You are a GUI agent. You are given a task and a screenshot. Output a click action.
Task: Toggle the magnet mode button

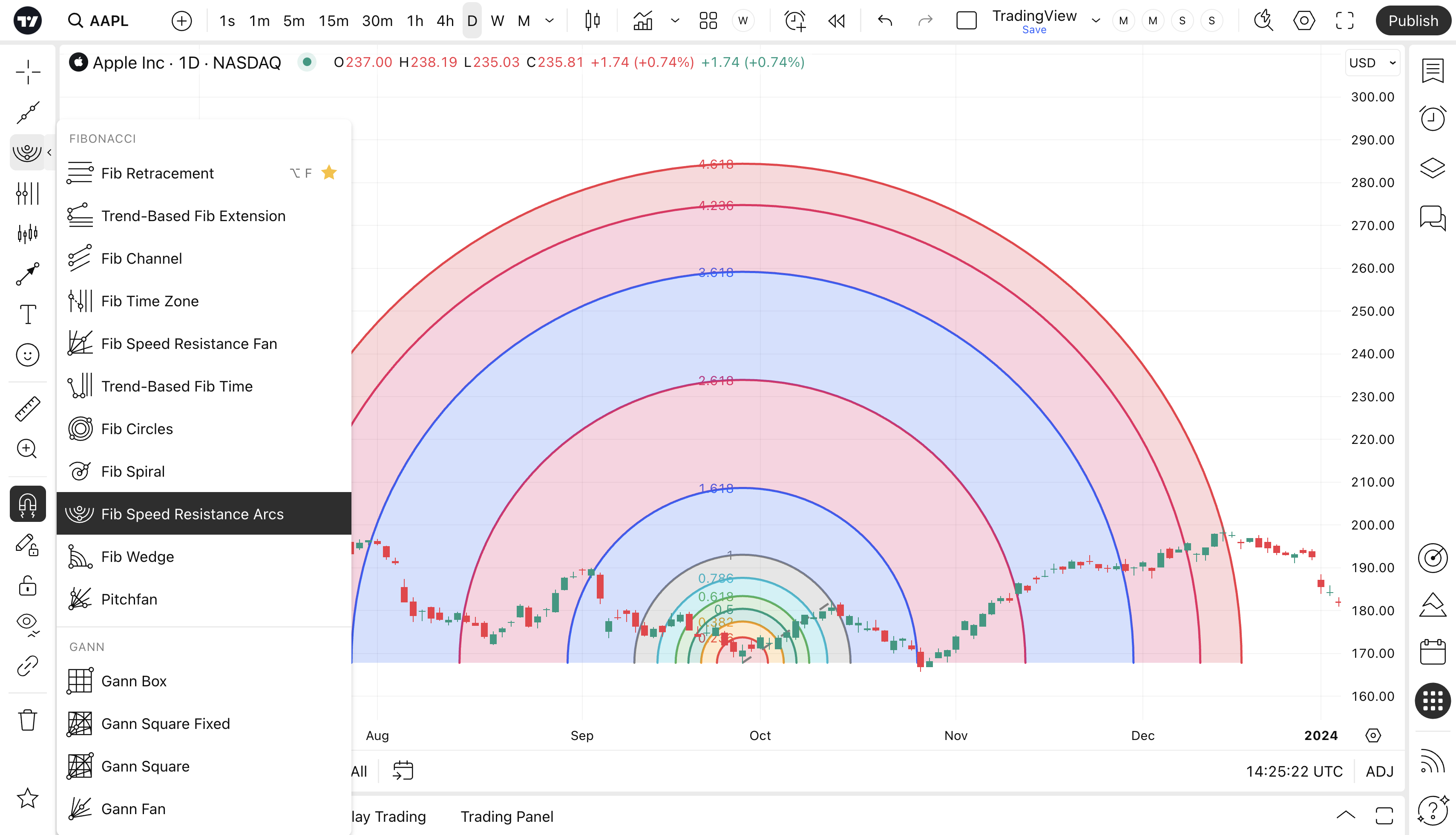pyautogui.click(x=27, y=504)
